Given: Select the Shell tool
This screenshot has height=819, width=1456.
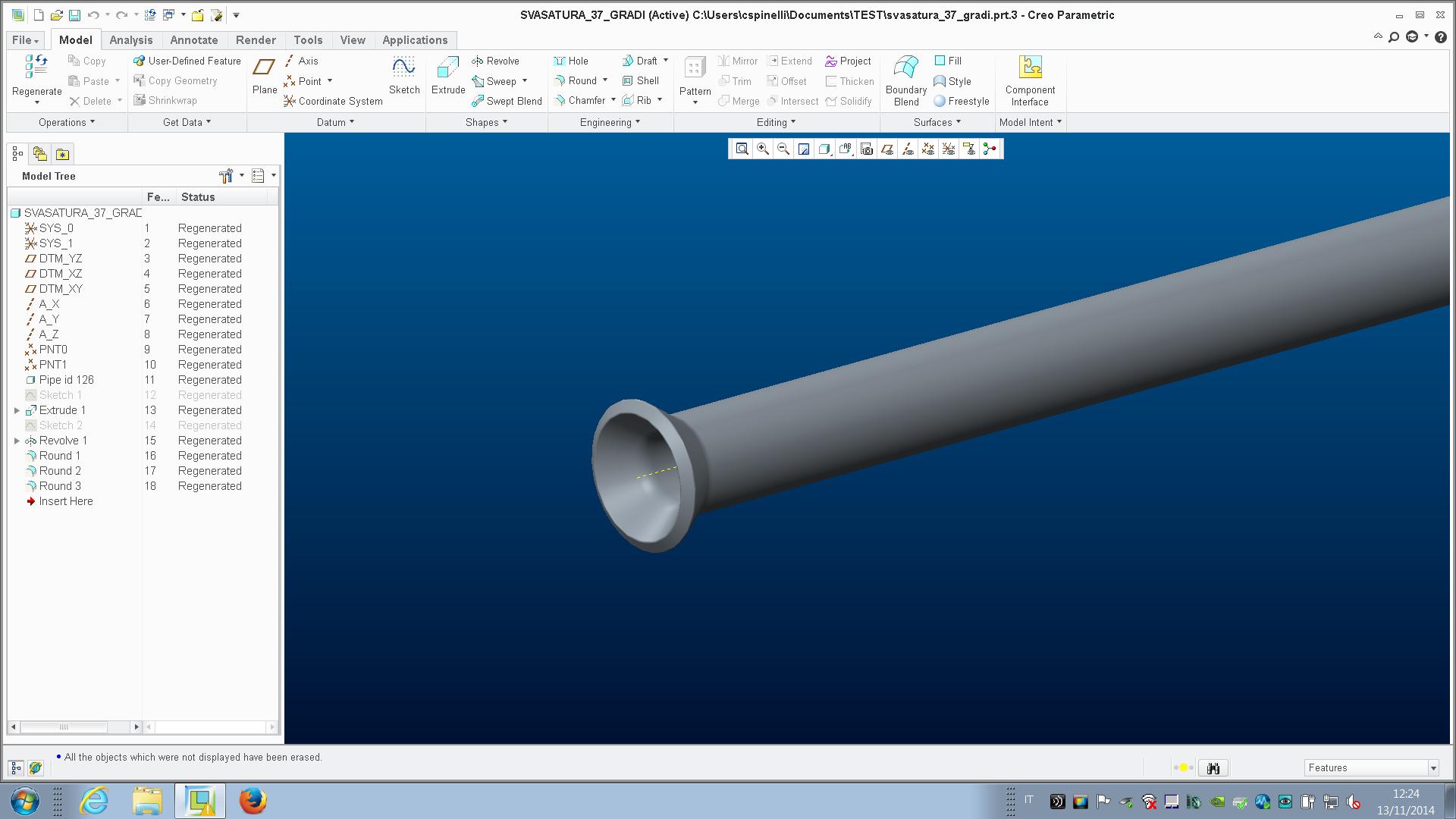Looking at the screenshot, I should pos(640,81).
